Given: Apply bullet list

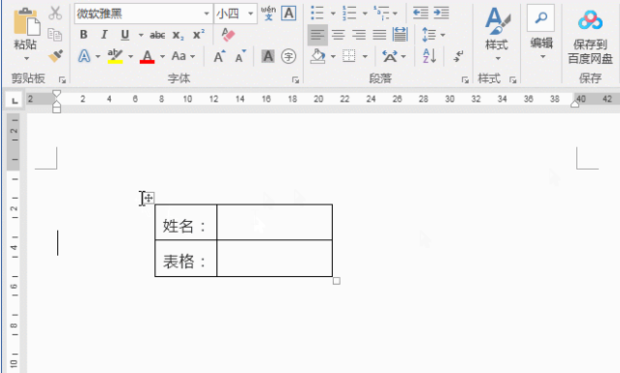Looking at the screenshot, I should tap(317, 13).
